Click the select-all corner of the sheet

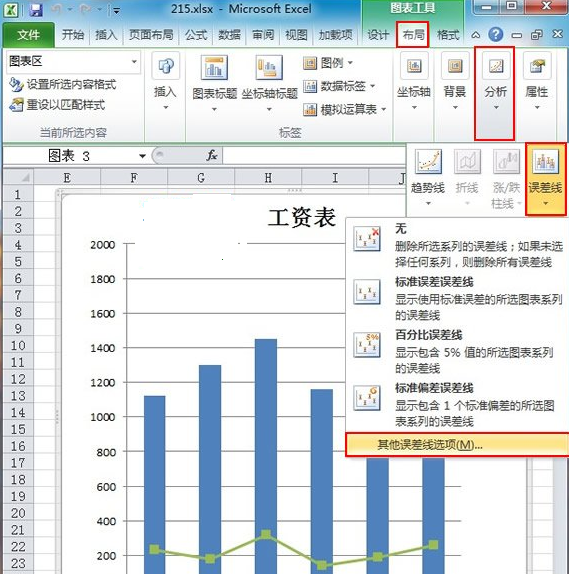[x=18, y=178]
